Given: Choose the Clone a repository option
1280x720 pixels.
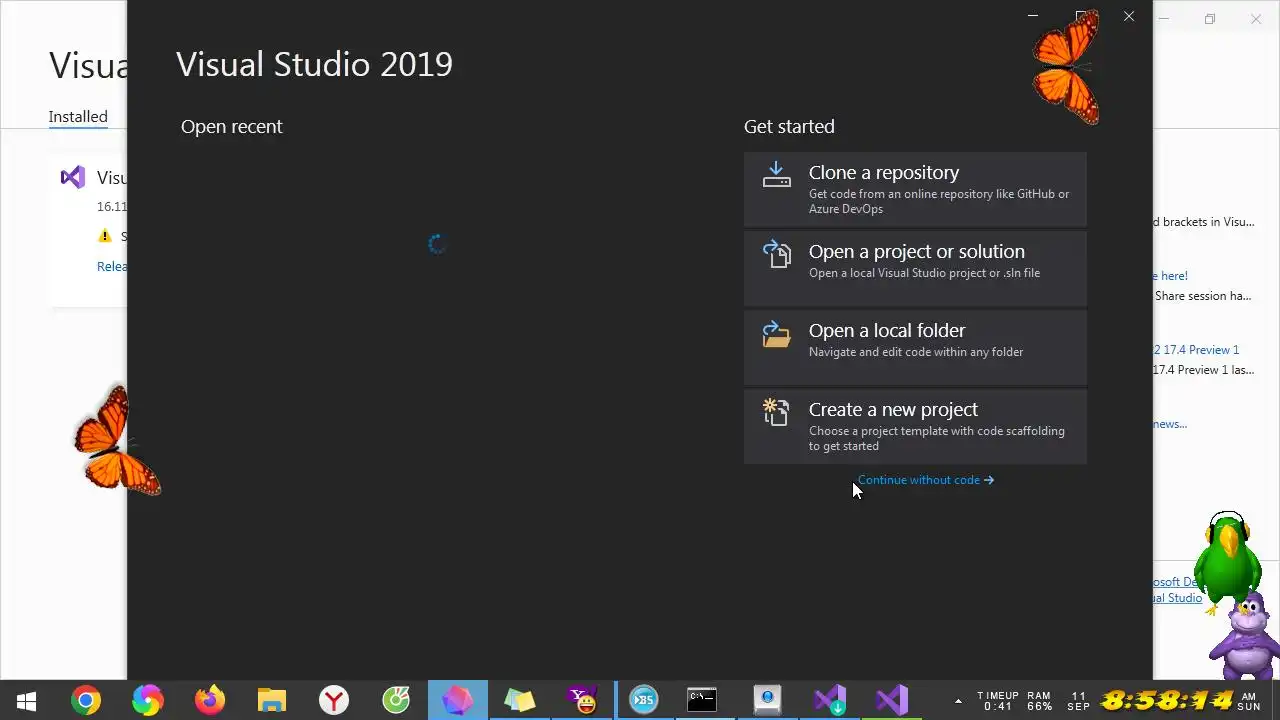Looking at the screenshot, I should click(915, 189).
